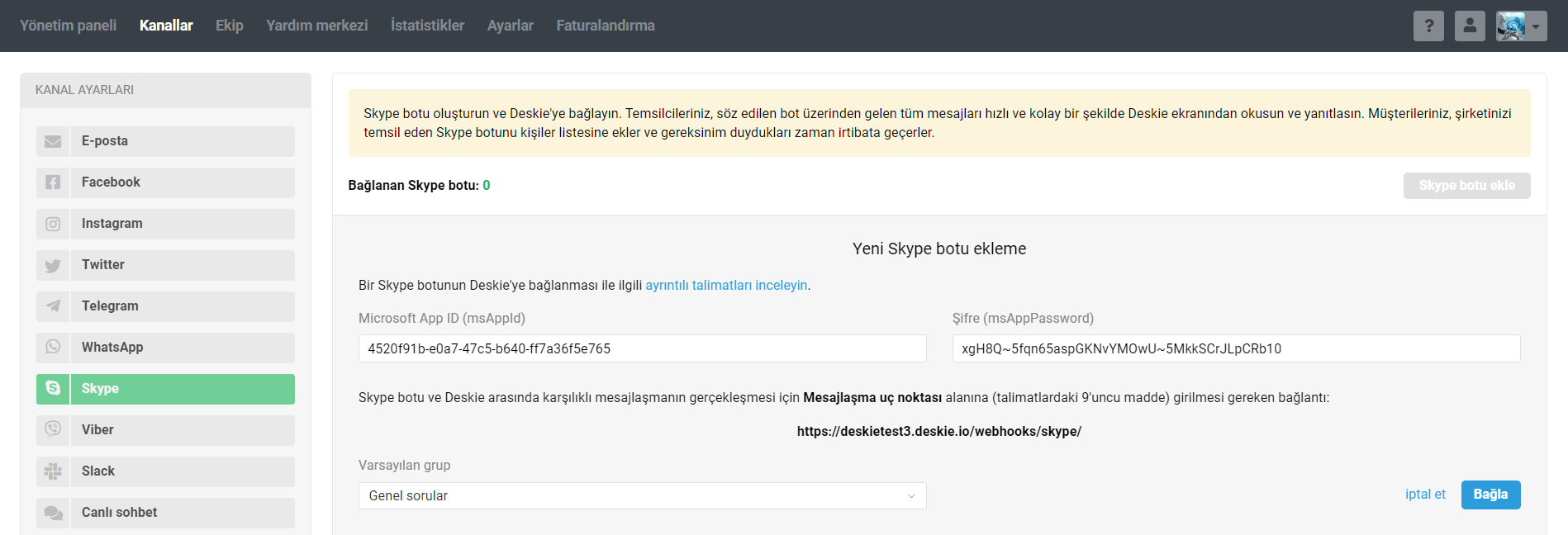The image size is (1568, 535).
Task: Open the user profile icon
Action: click(x=1470, y=26)
